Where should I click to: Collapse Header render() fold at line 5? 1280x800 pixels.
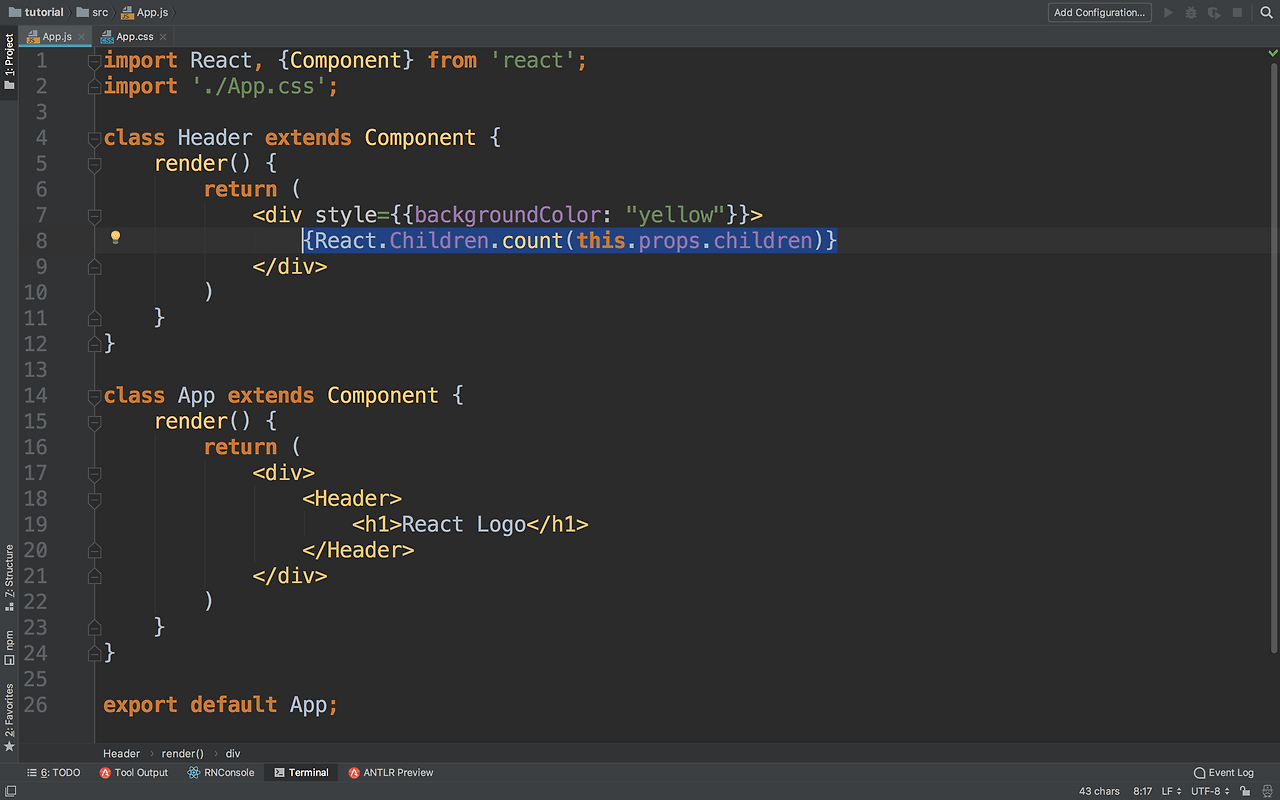(x=94, y=164)
